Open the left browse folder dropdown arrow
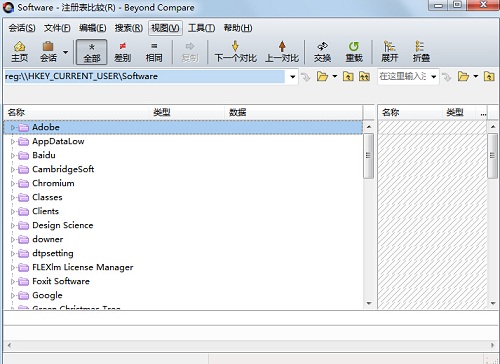The width and height of the screenshot is (500, 364). (x=335, y=77)
